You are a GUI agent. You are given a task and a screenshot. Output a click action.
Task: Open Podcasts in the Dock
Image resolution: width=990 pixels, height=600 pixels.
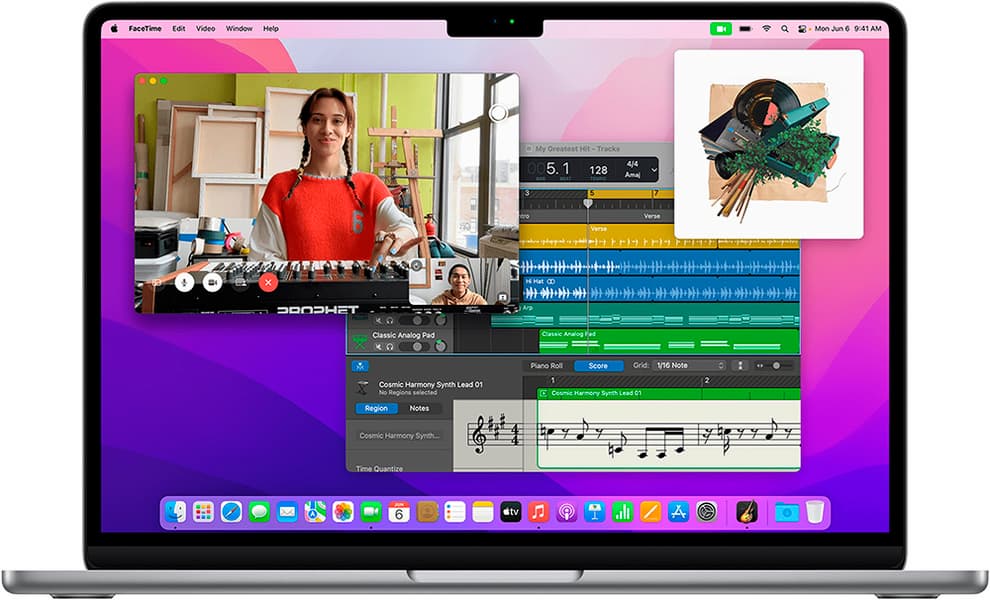566,512
